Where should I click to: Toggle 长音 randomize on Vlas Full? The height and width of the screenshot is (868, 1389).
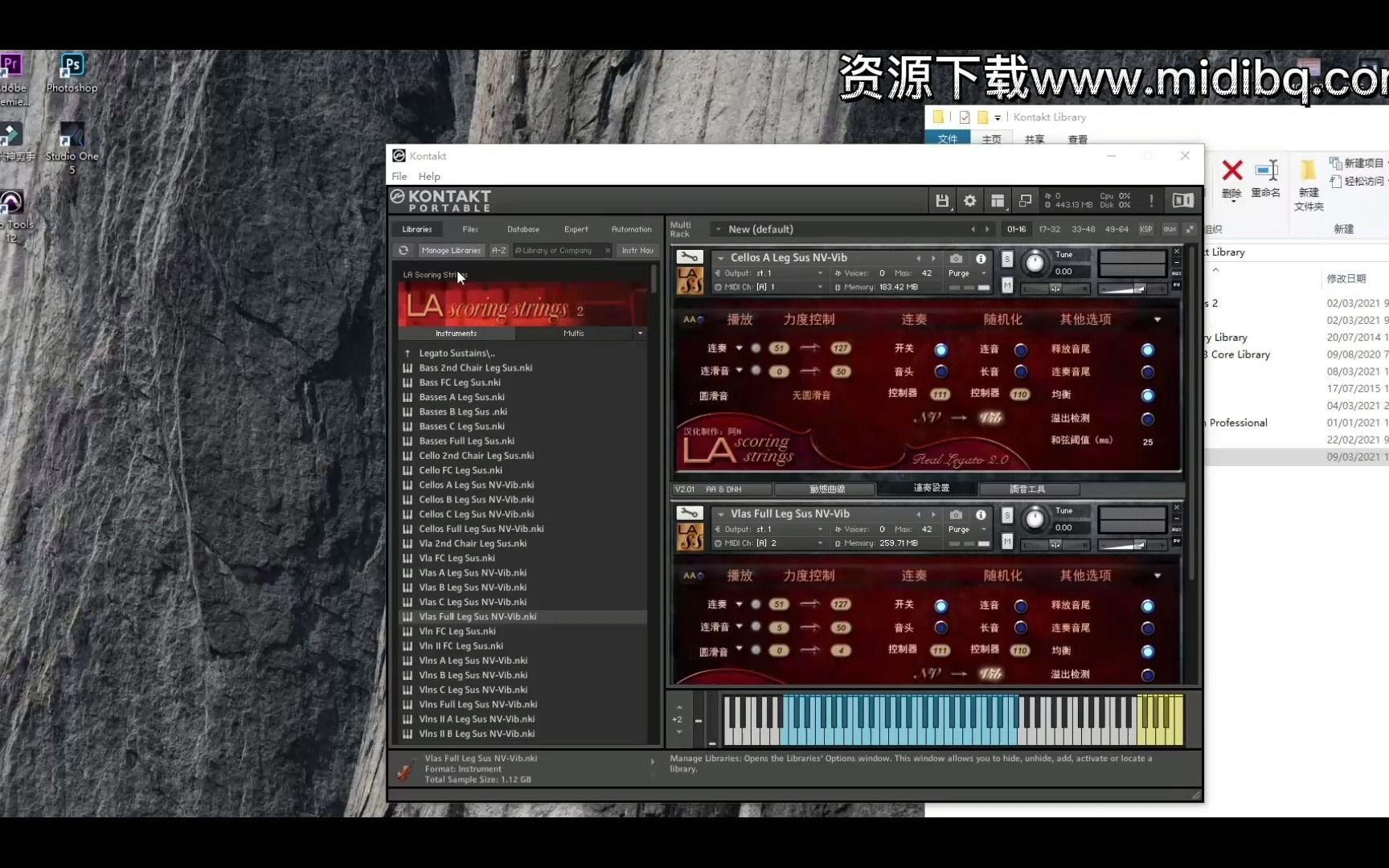[1021, 628]
